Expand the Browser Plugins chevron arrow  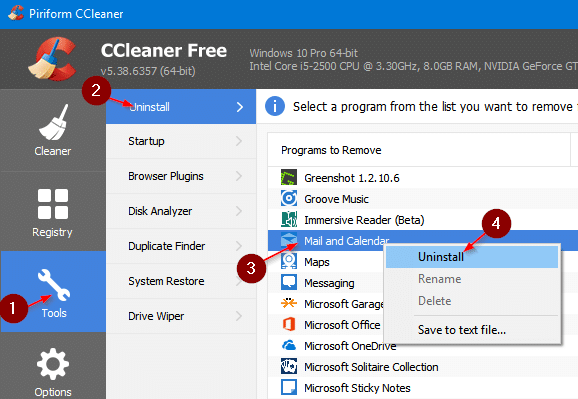pos(239,176)
